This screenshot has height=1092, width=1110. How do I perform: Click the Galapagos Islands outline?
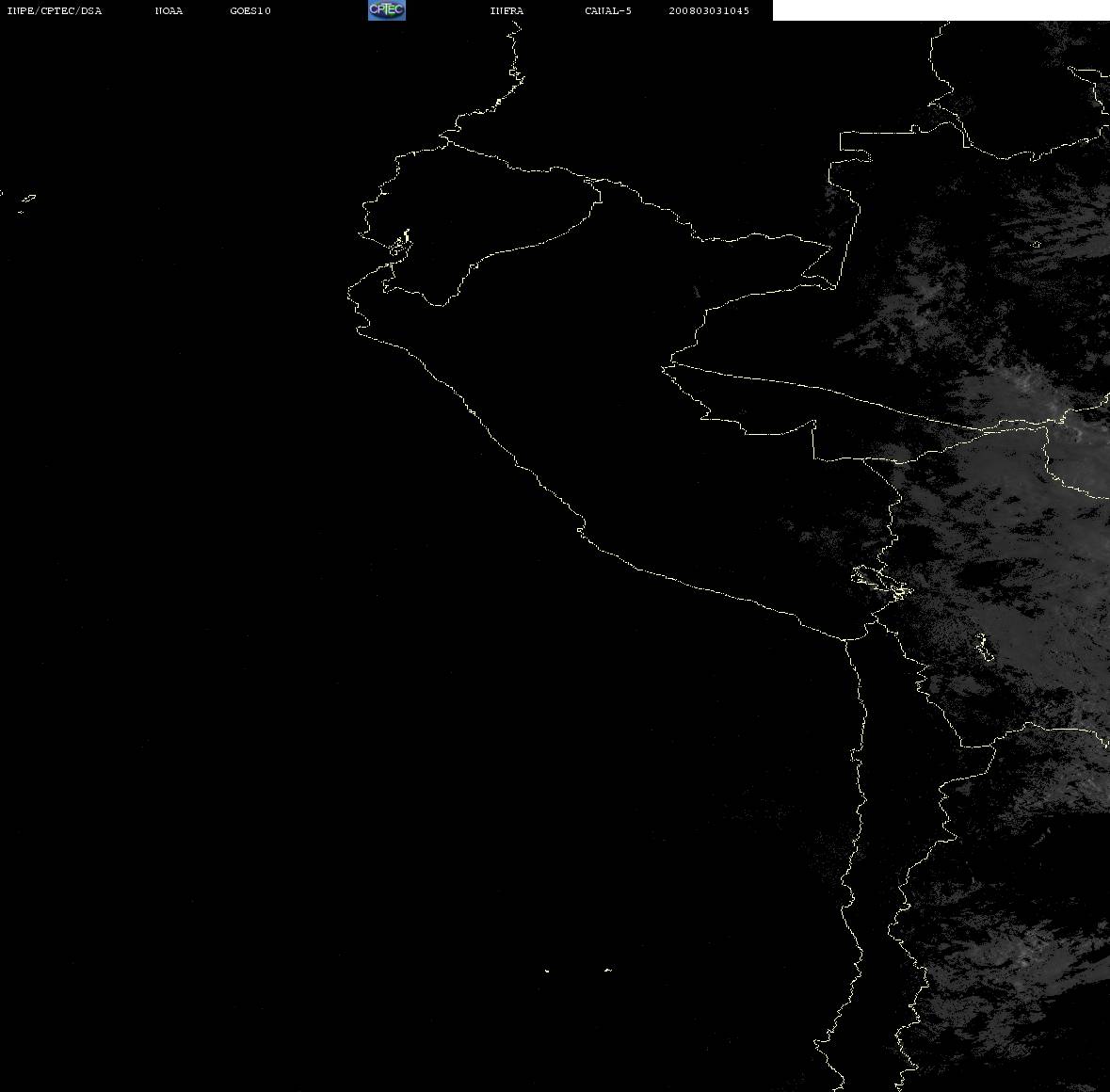tap(25, 201)
